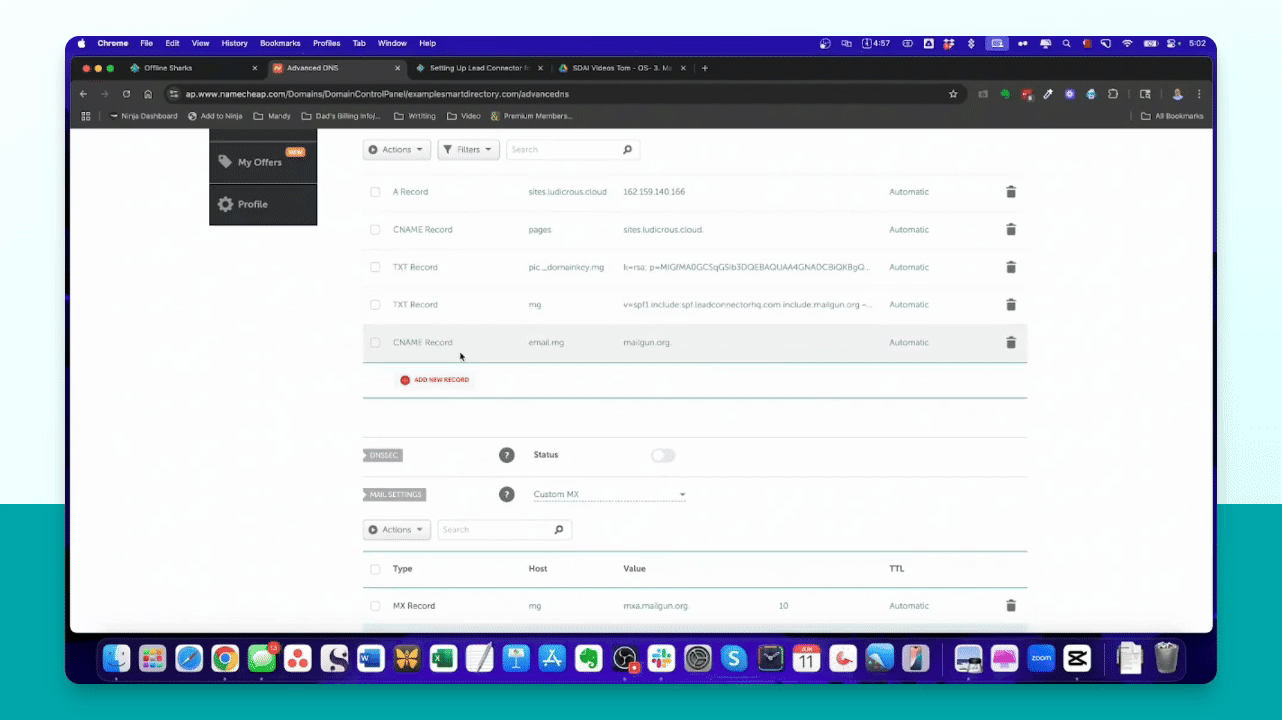Open the mail settings Actions dropdown
Viewport: 1282px width, 720px height.
click(x=397, y=530)
